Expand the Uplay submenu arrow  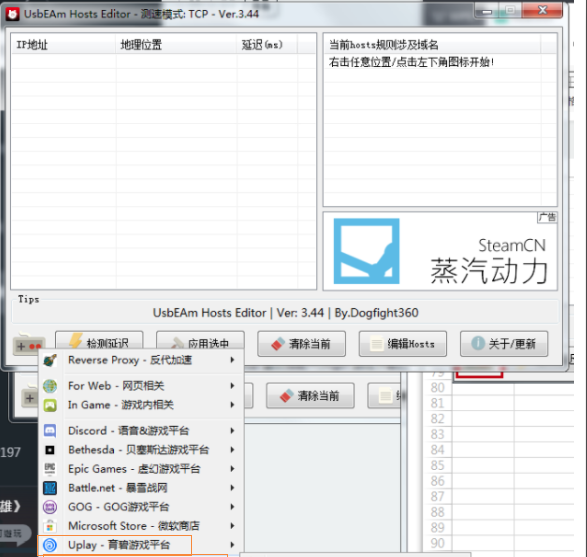click(232, 545)
